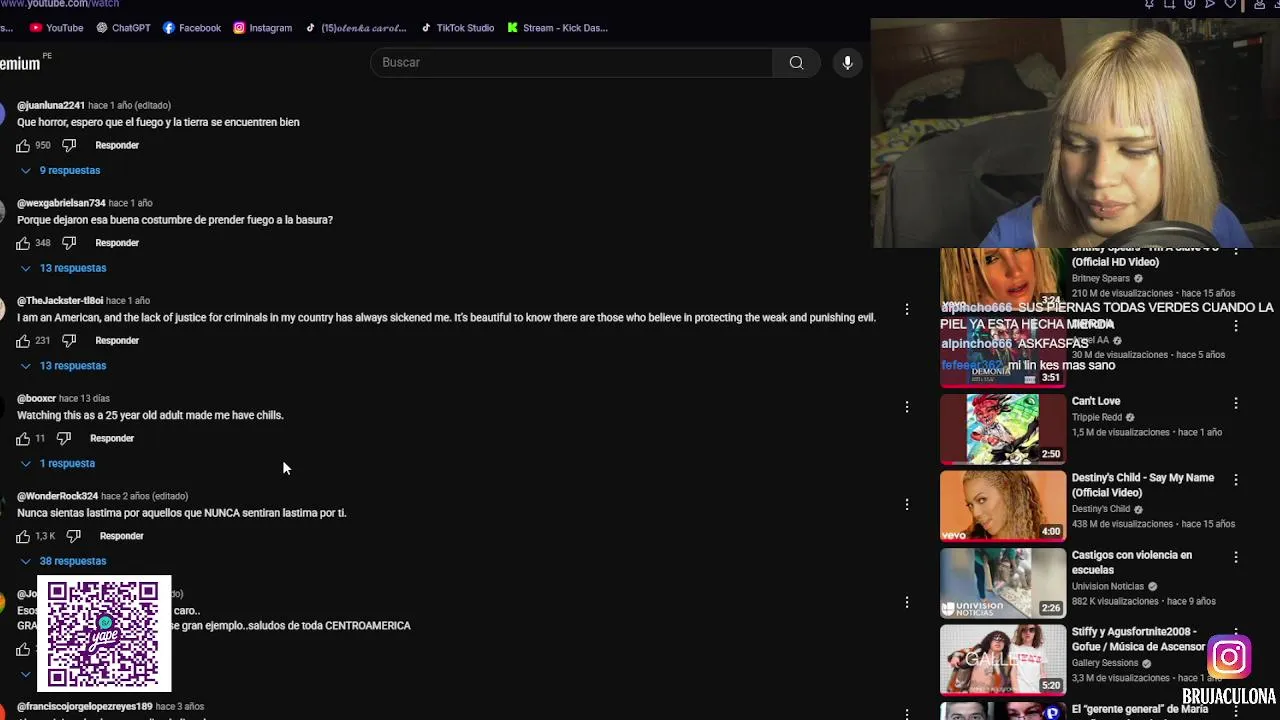Open Trippie Redd channel name
Screen dimensions: 1280x720
tap(1097, 417)
